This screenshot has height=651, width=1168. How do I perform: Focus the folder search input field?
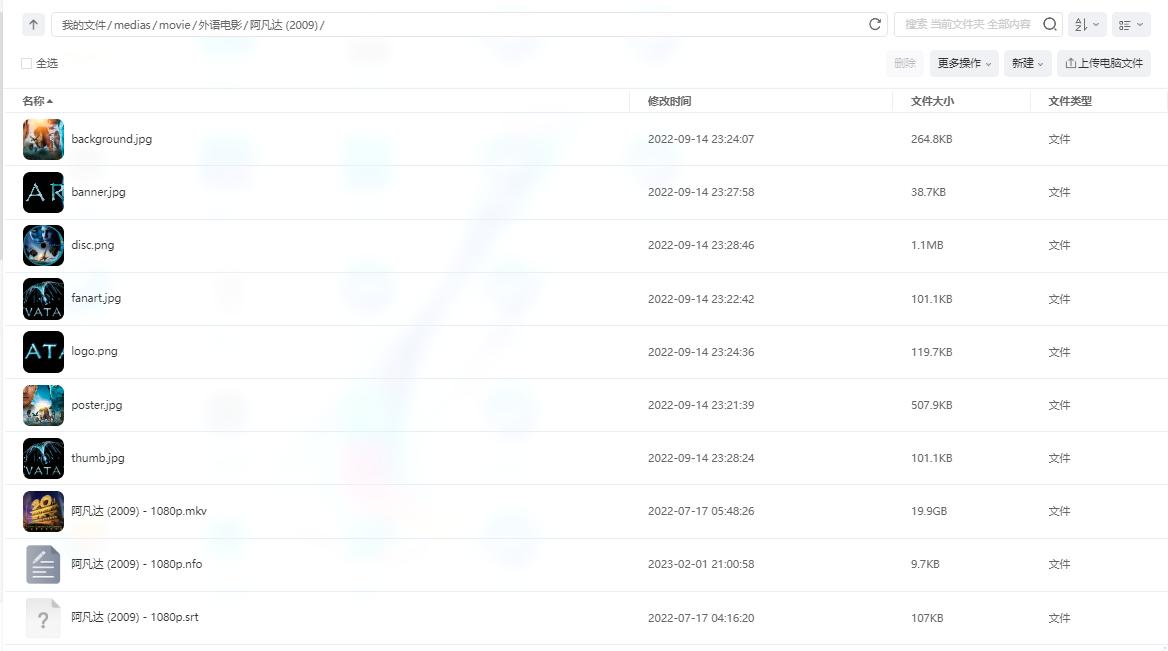pyautogui.click(x=968, y=25)
